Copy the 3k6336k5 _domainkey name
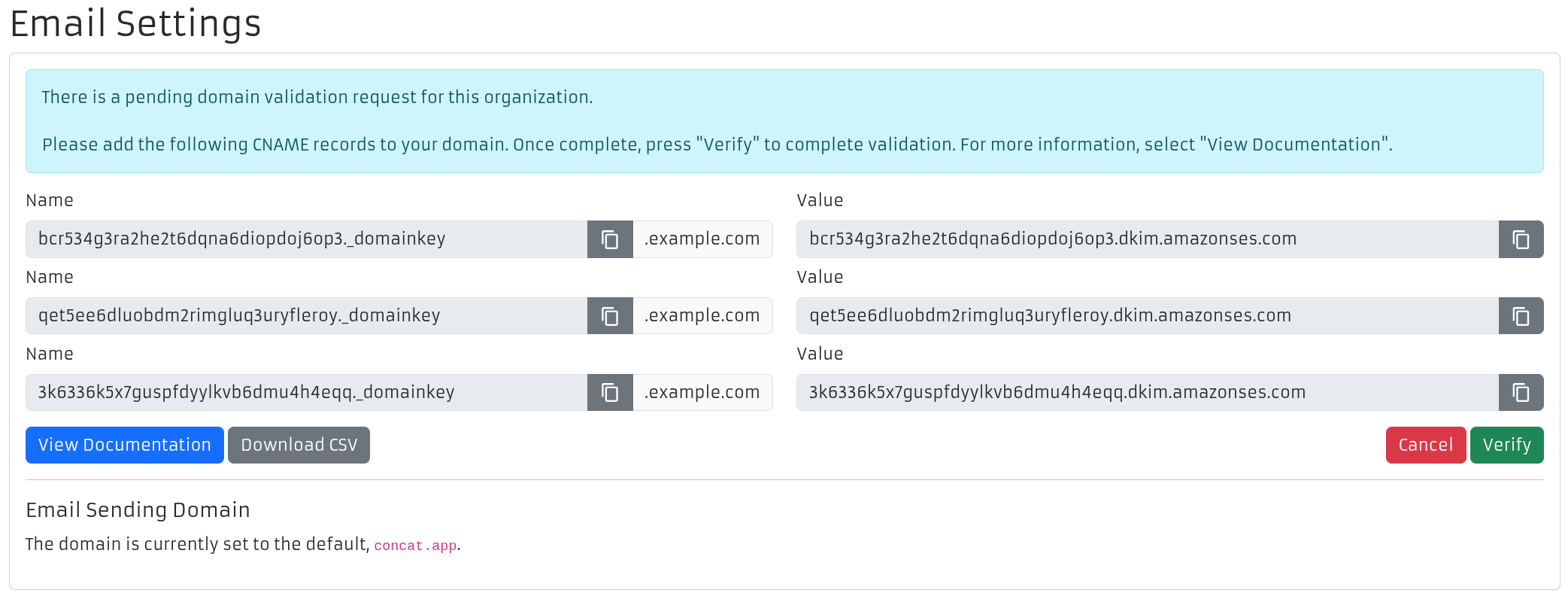Viewport: 1568px width, 599px height. pos(610,393)
